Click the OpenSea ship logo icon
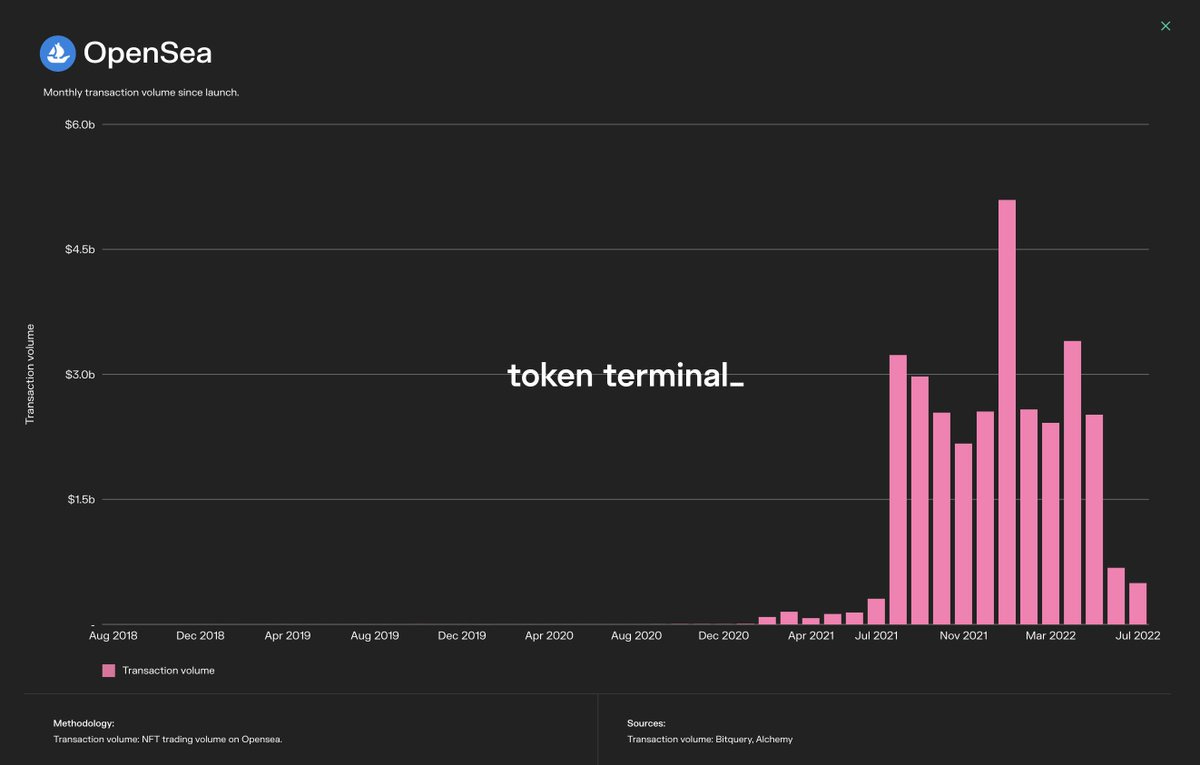This screenshot has height=765, width=1200. coord(58,53)
